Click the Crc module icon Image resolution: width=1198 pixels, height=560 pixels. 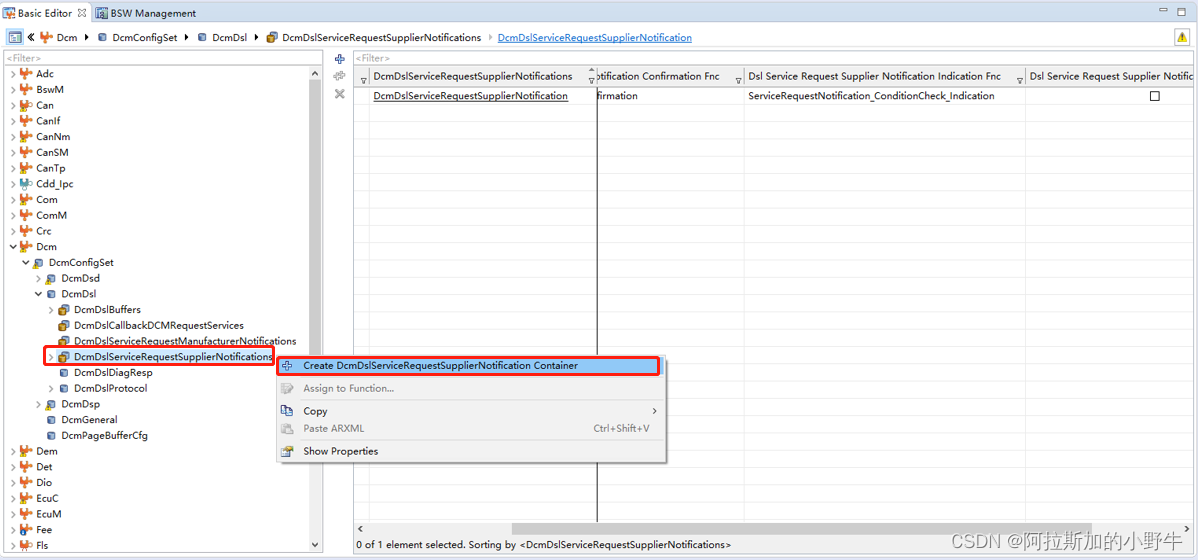pyautogui.click(x=27, y=231)
